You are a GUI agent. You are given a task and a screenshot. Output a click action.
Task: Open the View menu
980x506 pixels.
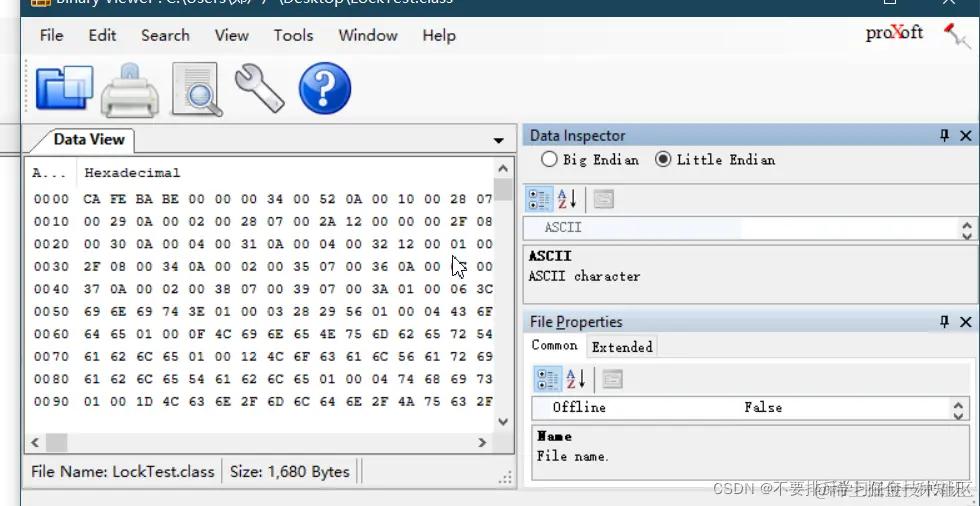coord(232,36)
